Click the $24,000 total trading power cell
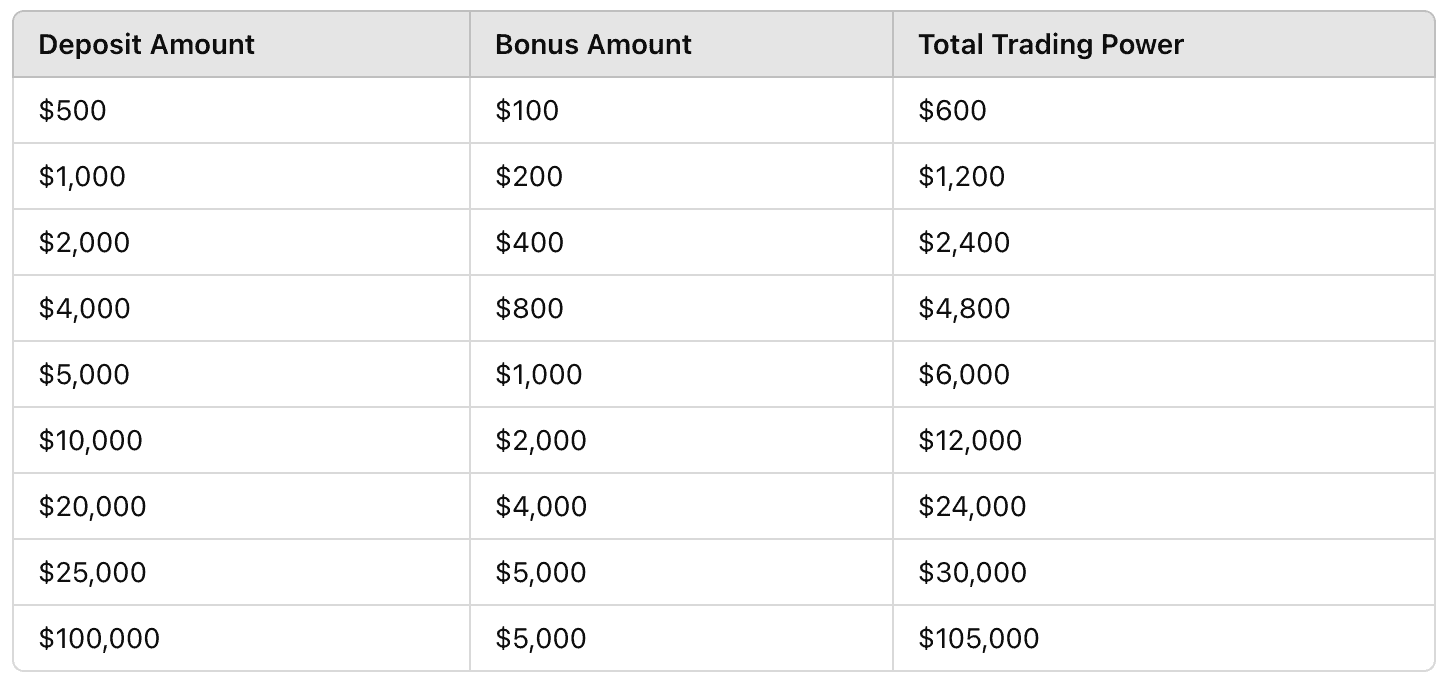This screenshot has width=1450, height=682. tap(972, 506)
